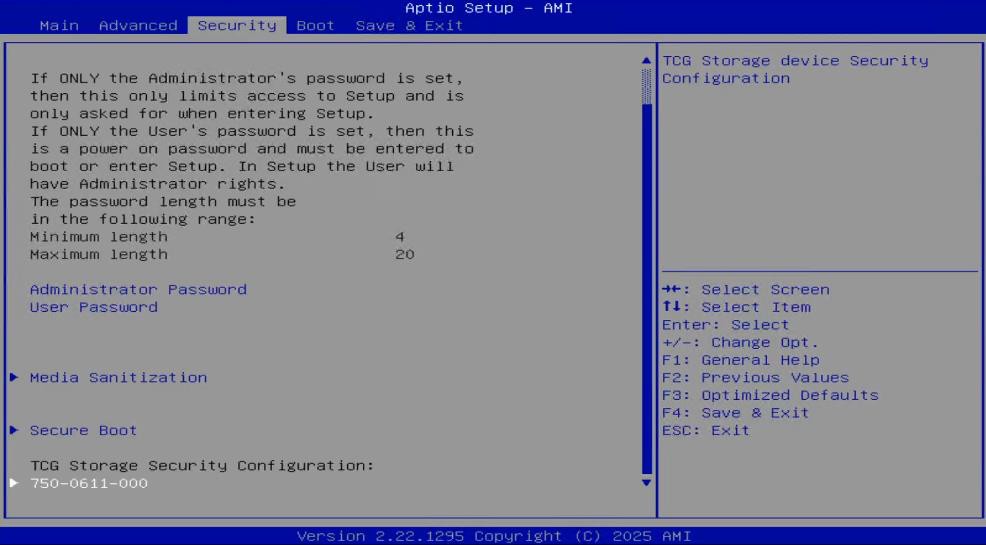Set the Administrator Password
This screenshot has width=986, height=545.
(x=138, y=290)
